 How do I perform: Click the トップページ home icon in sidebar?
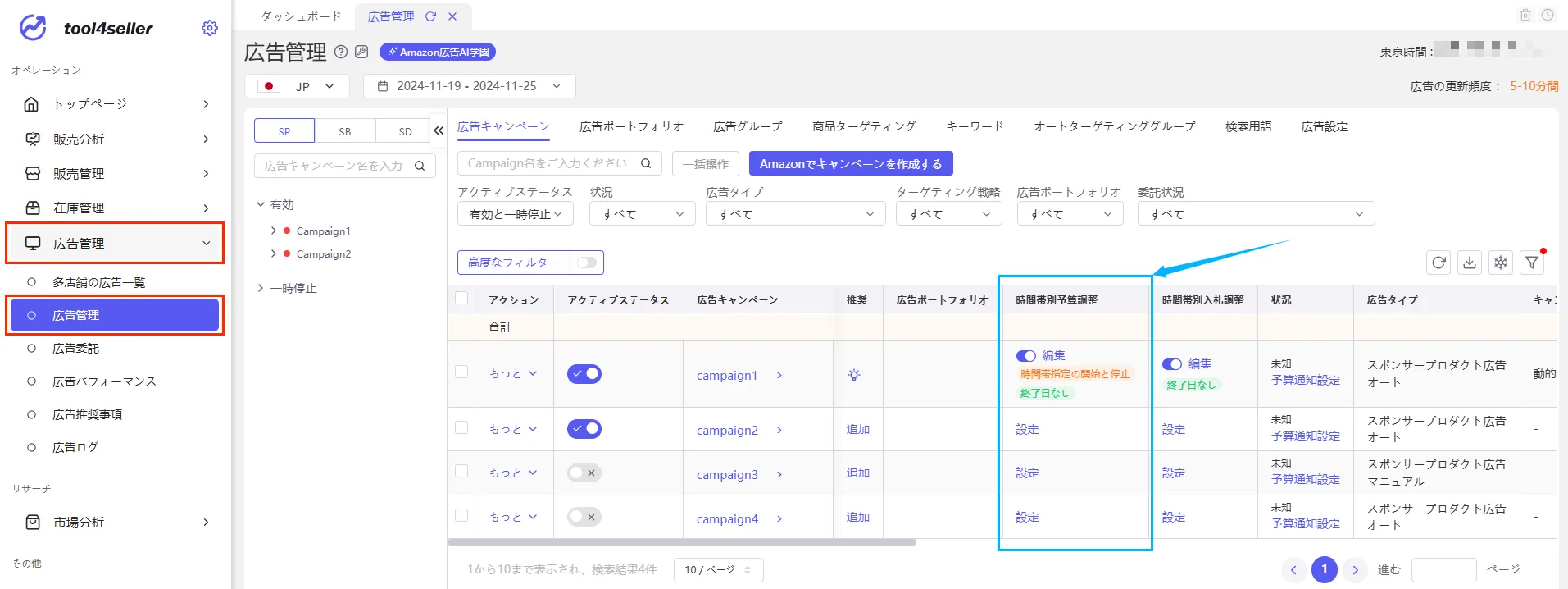click(x=31, y=104)
